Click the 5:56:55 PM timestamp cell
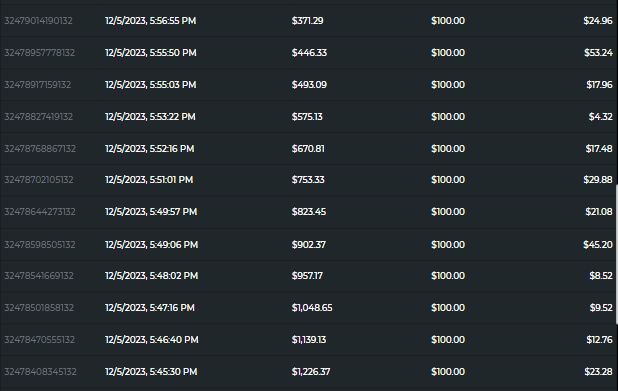 151,21
